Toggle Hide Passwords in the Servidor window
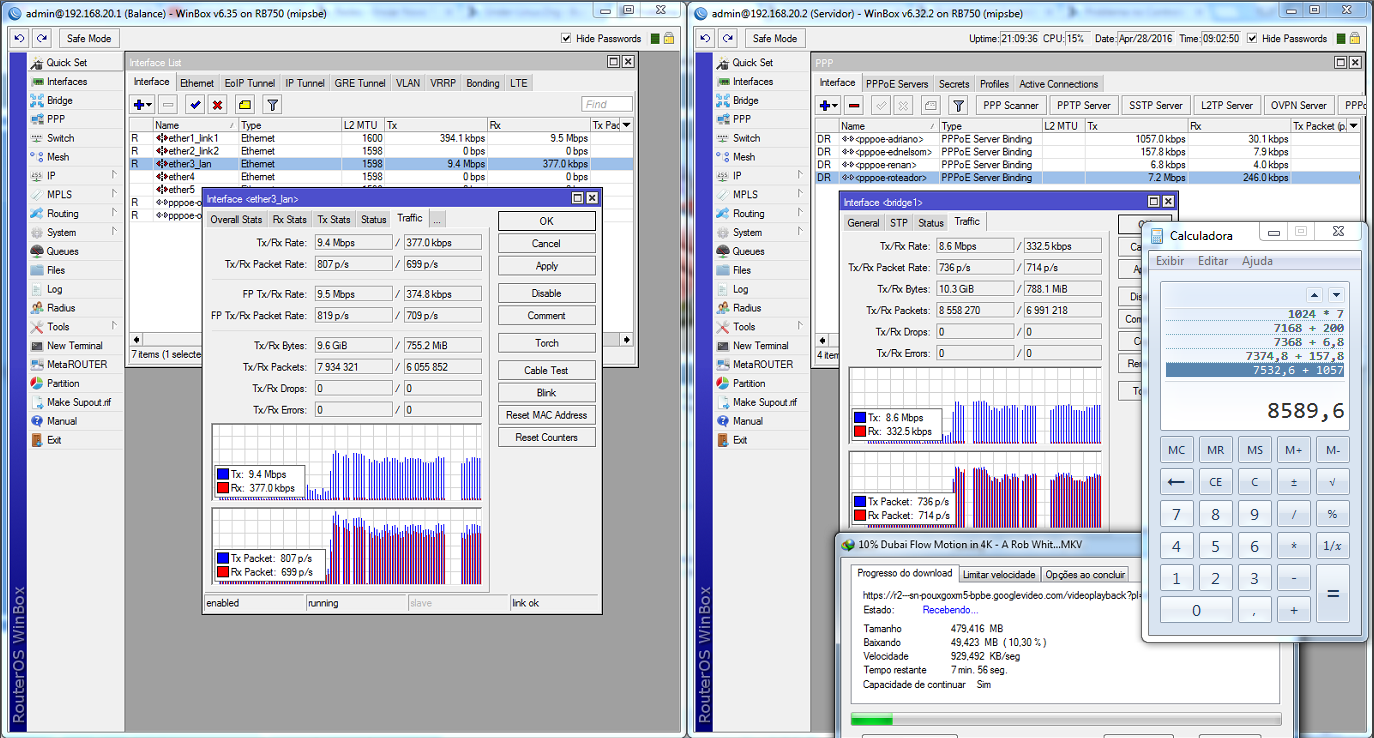 [x=1252, y=38]
